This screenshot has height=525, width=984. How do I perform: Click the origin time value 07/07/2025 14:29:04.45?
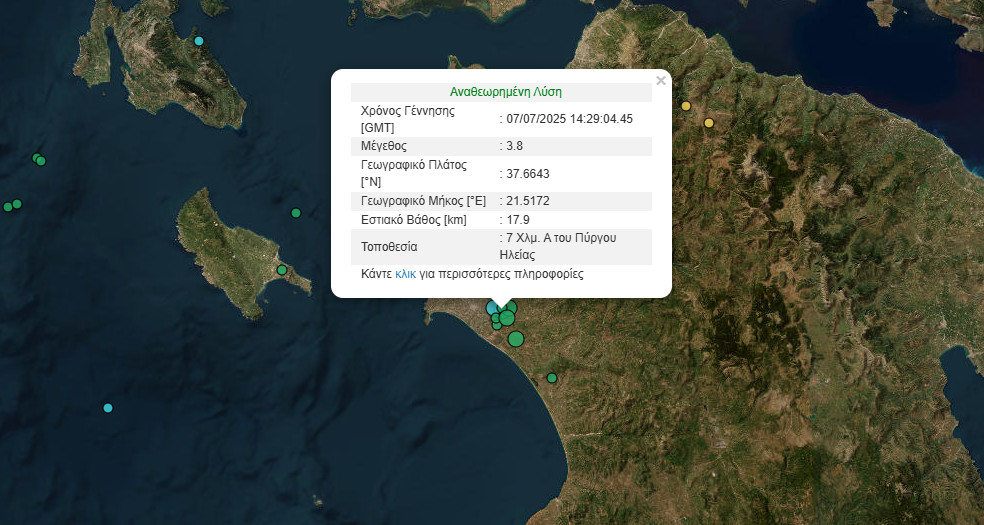569,119
